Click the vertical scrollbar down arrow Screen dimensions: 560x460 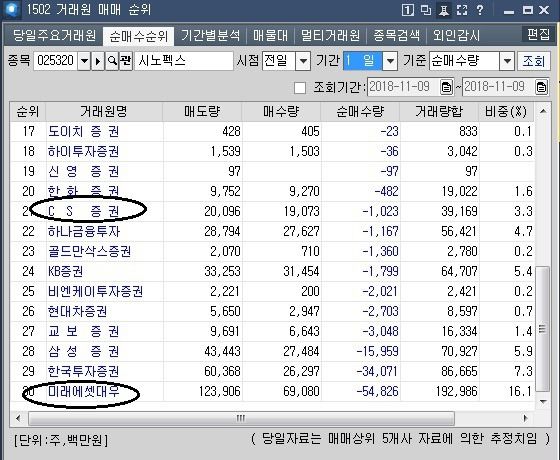tap(543, 402)
